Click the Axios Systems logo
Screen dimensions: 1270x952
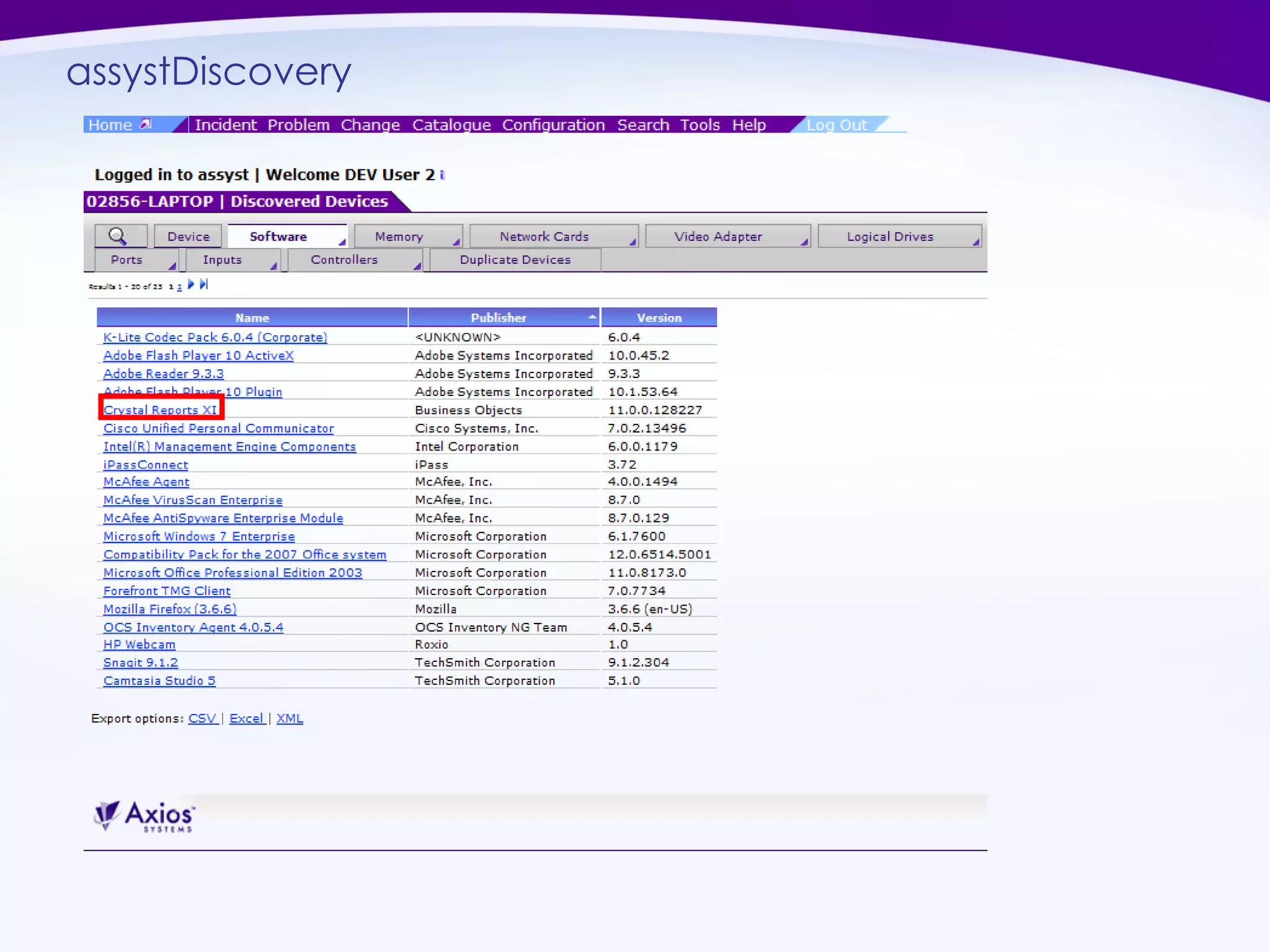(x=145, y=816)
